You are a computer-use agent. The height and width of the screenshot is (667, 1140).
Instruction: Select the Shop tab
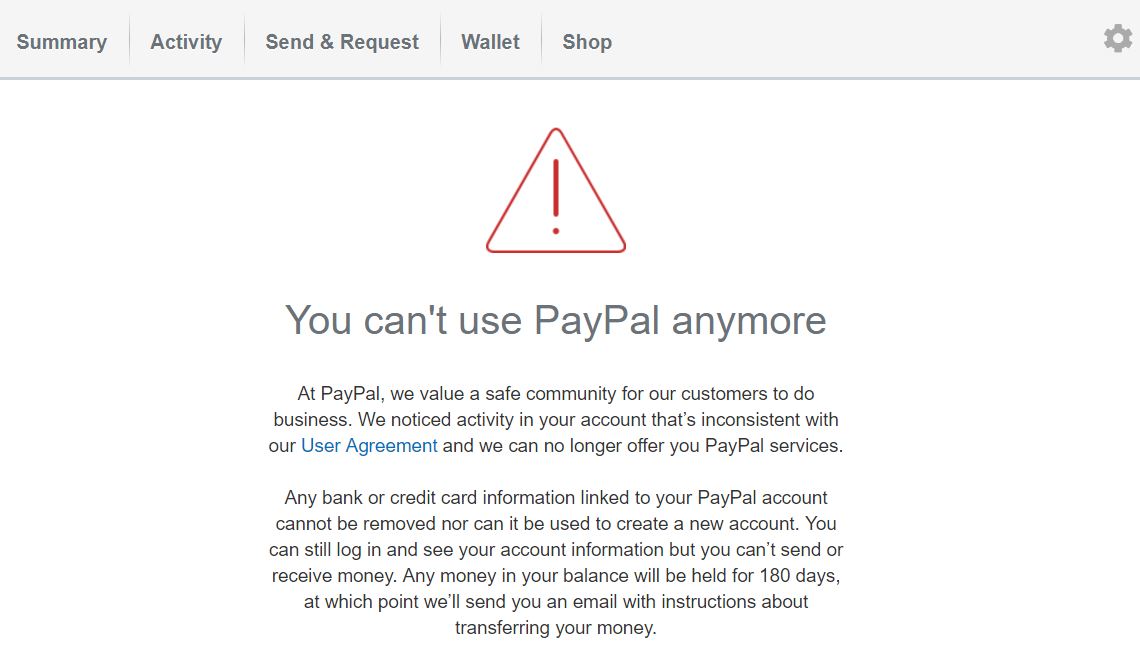tap(587, 42)
